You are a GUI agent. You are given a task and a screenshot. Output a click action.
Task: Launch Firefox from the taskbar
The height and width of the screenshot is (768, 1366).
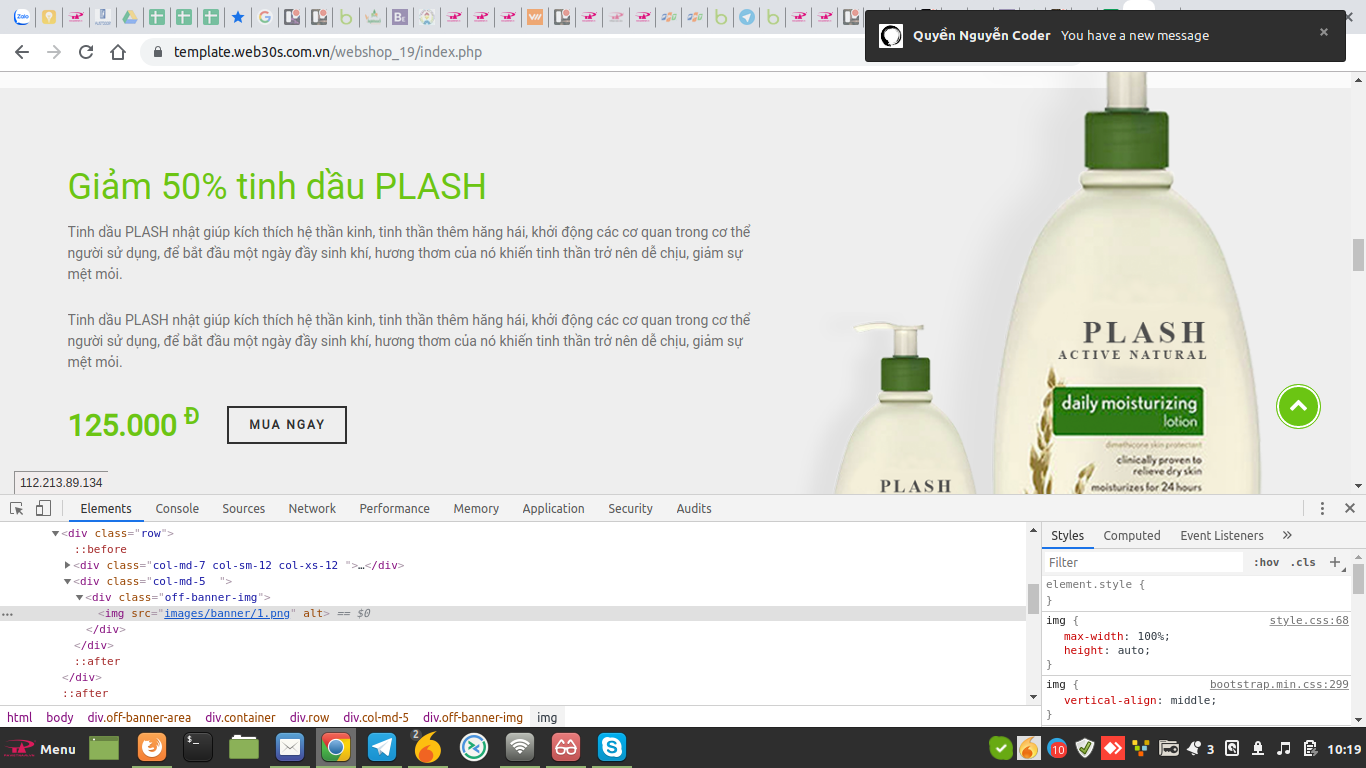click(x=152, y=747)
